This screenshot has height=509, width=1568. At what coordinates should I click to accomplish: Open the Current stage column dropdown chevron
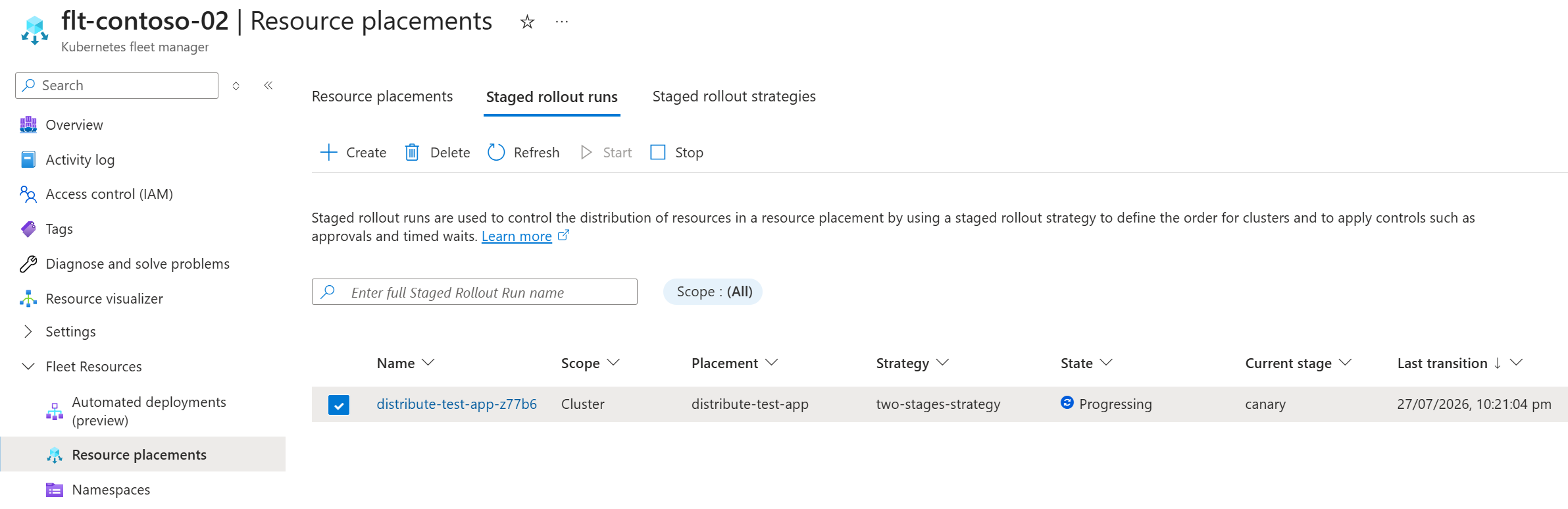[1345, 362]
